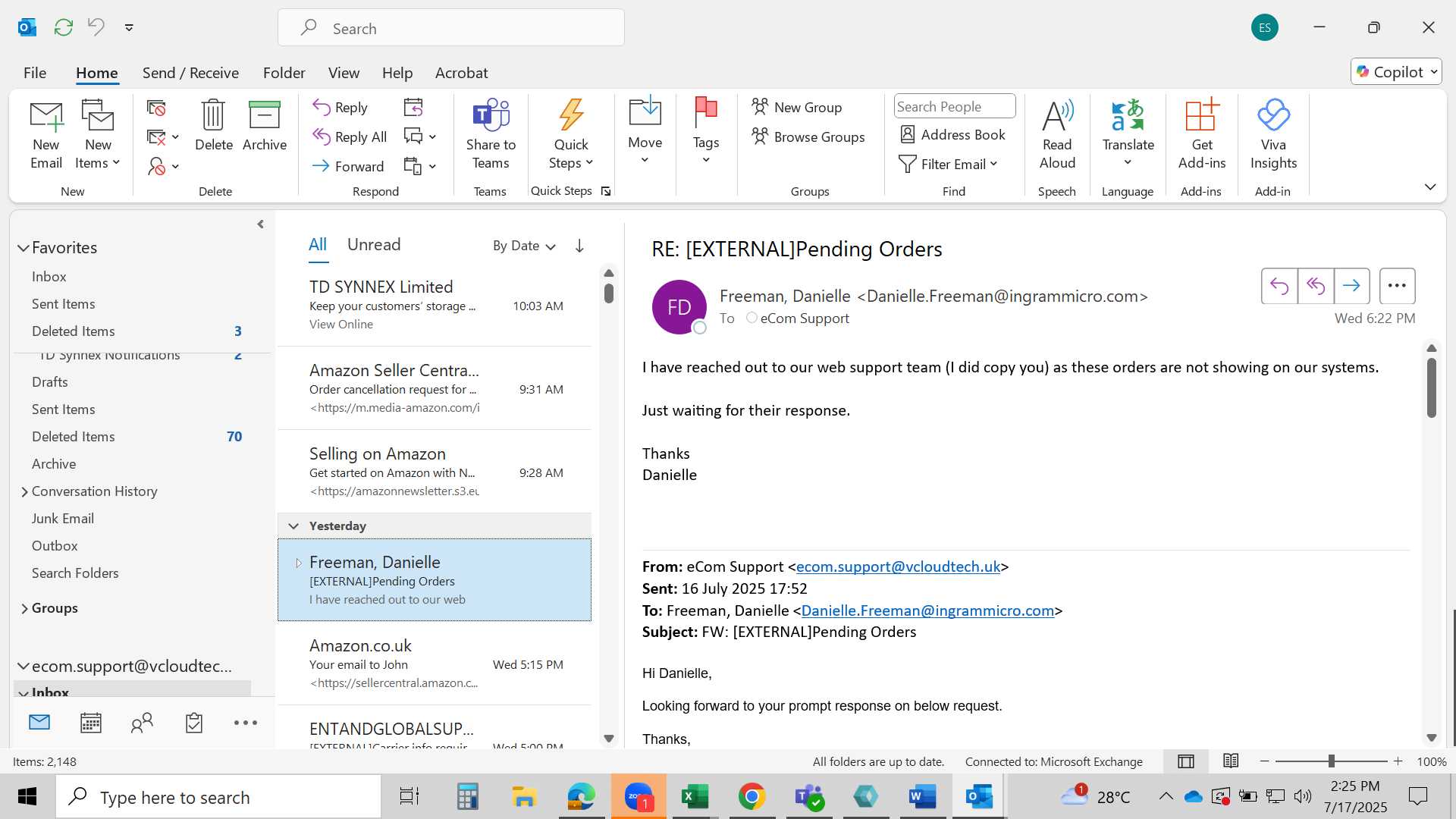Click the zoom slider handle
The width and height of the screenshot is (1456, 819).
pyautogui.click(x=1331, y=761)
